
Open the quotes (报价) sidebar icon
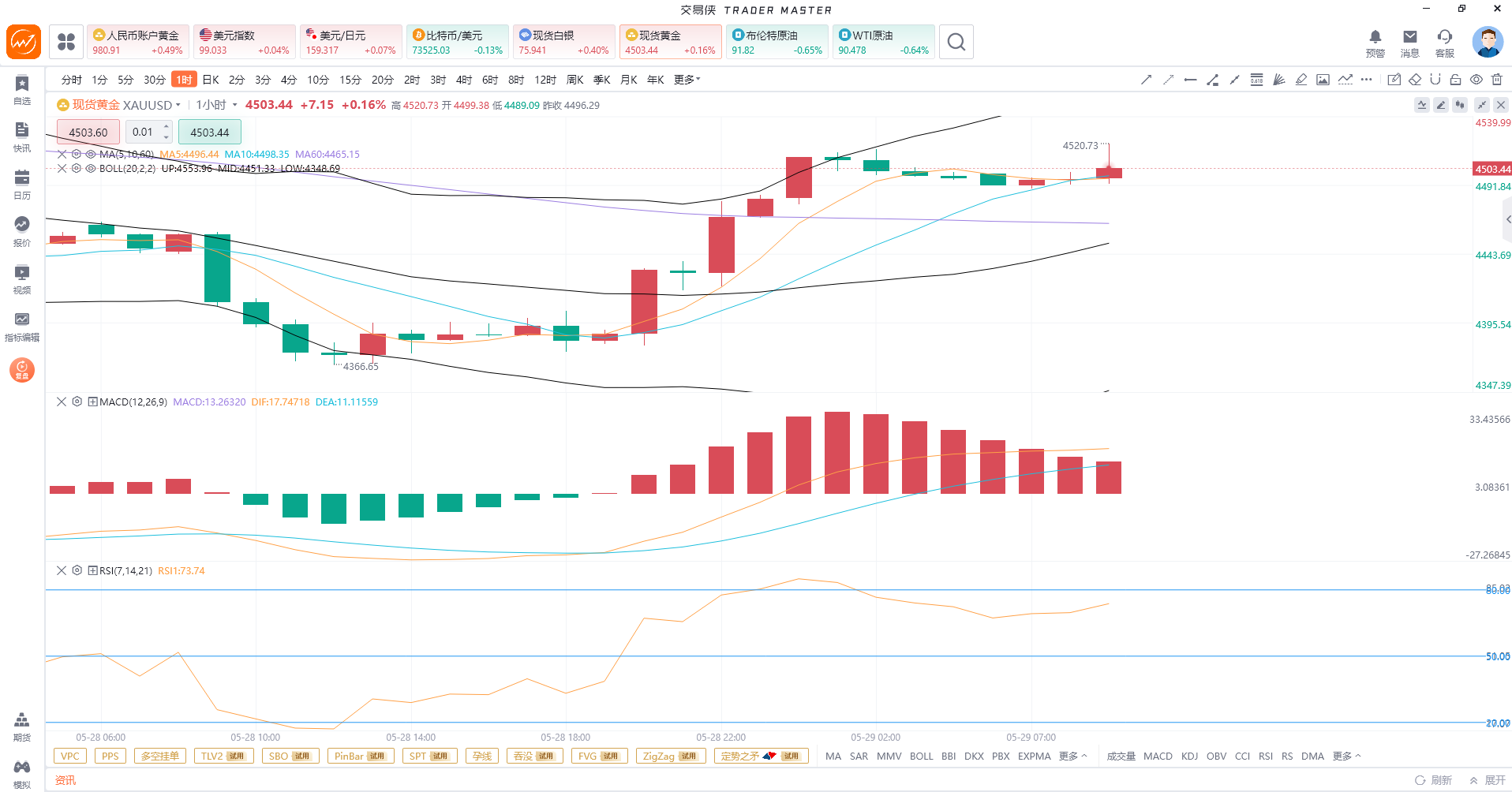[x=22, y=232]
